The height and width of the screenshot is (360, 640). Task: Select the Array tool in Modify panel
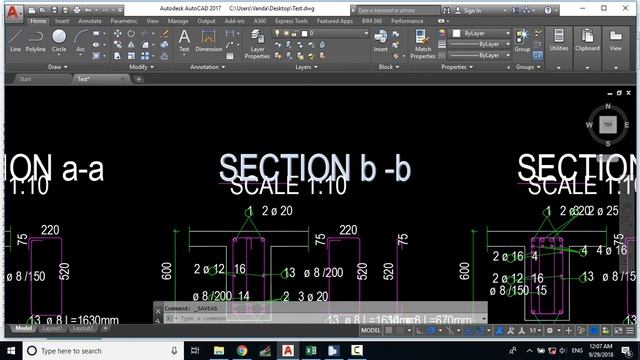point(145,56)
